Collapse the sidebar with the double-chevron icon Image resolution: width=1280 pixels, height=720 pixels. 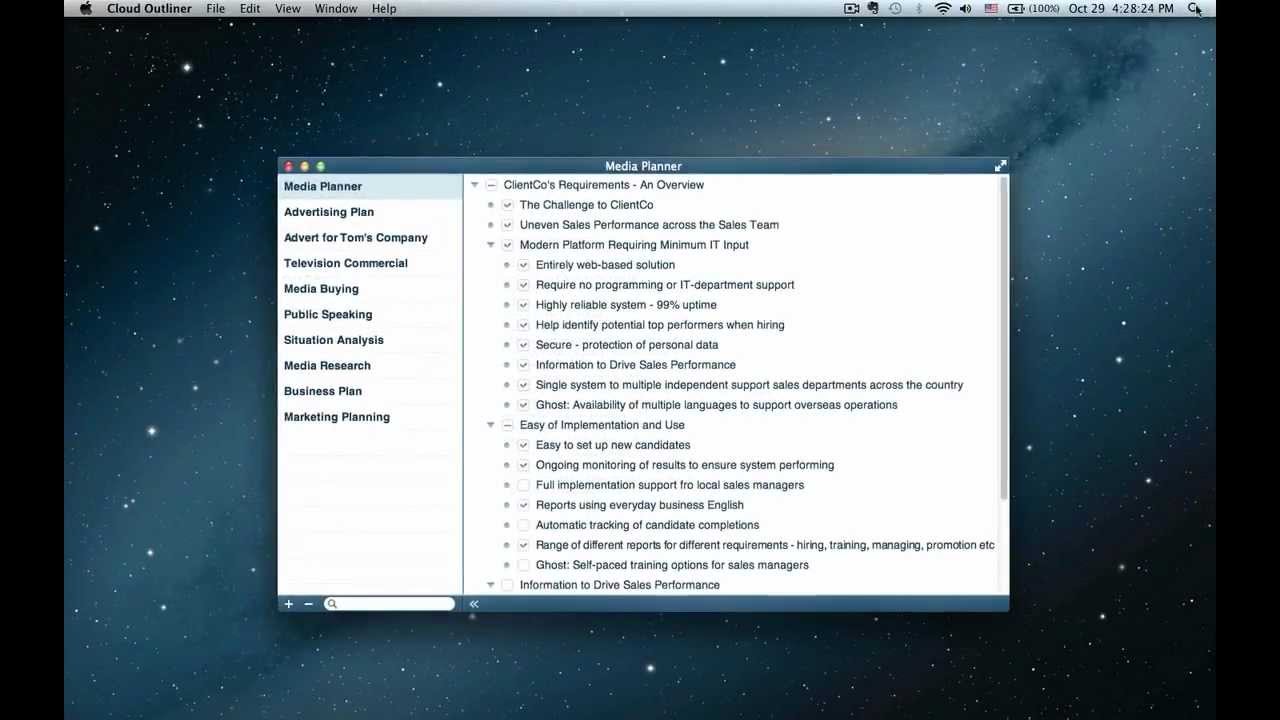474,604
